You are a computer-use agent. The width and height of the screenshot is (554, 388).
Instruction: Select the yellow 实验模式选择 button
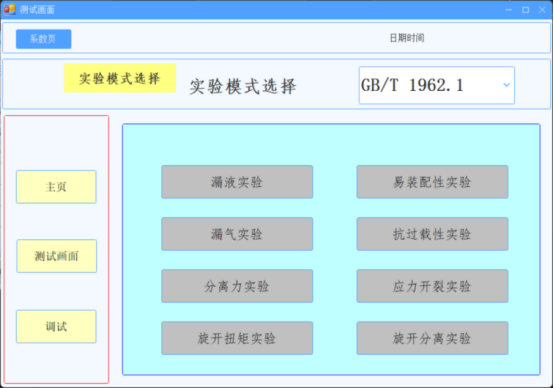coord(120,78)
